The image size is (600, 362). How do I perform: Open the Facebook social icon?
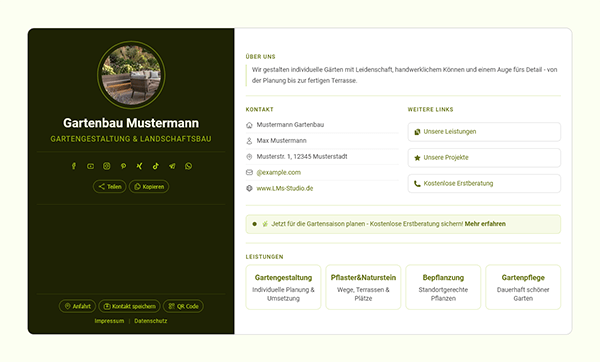click(x=74, y=166)
